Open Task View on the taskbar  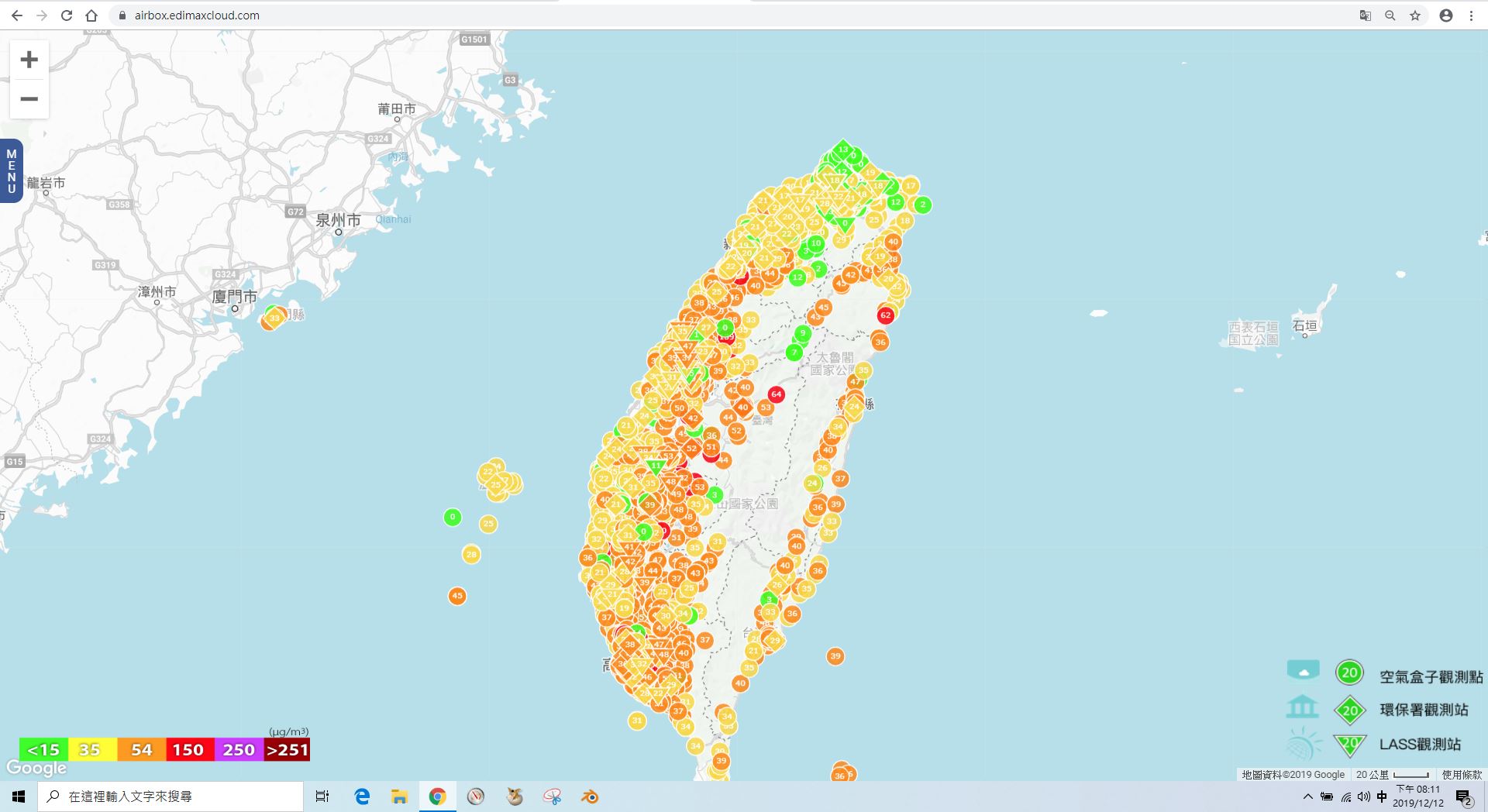tap(322, 797)
